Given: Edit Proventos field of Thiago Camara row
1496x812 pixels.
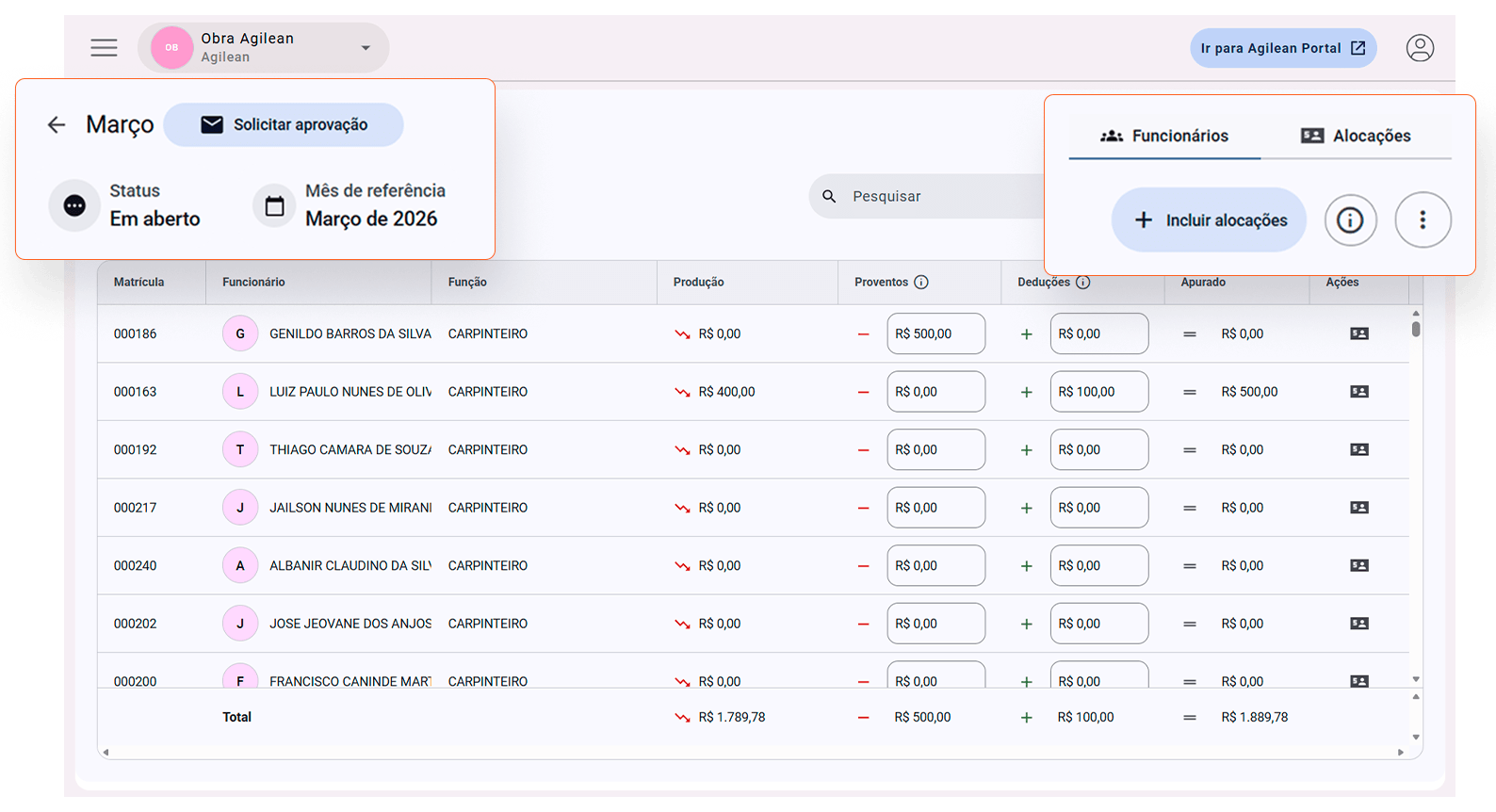Looking at the screenshot, I should click(935, 449).
